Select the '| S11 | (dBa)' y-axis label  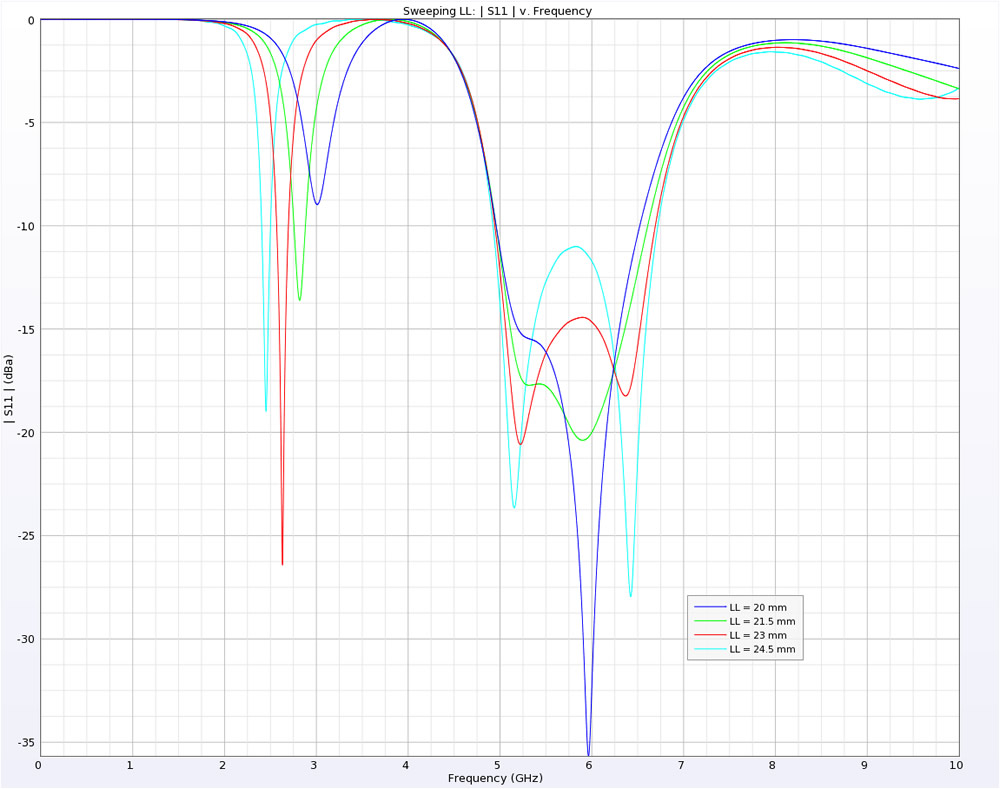[x=9, y=388]
